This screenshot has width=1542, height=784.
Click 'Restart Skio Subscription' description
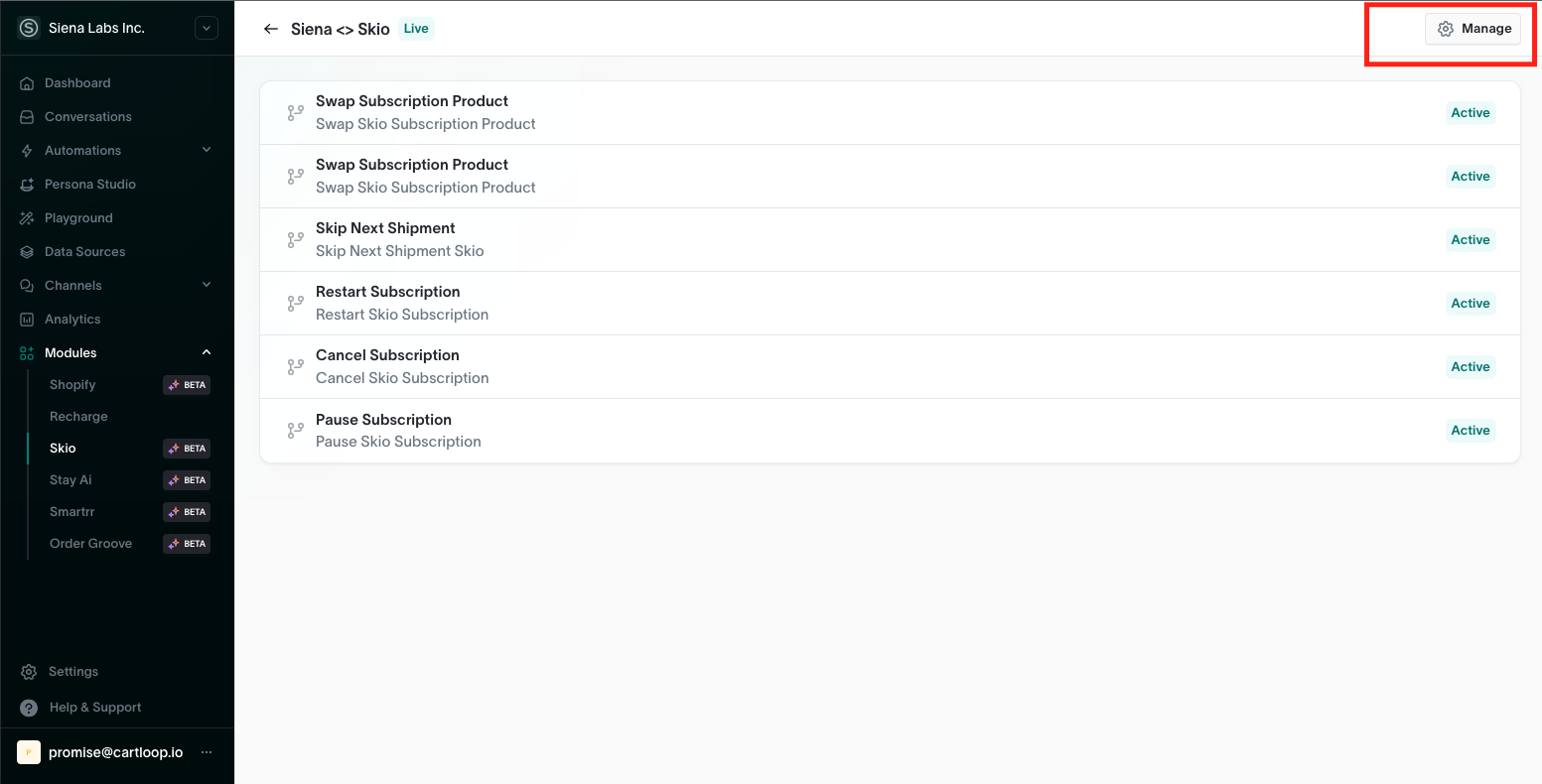point(402,315)
